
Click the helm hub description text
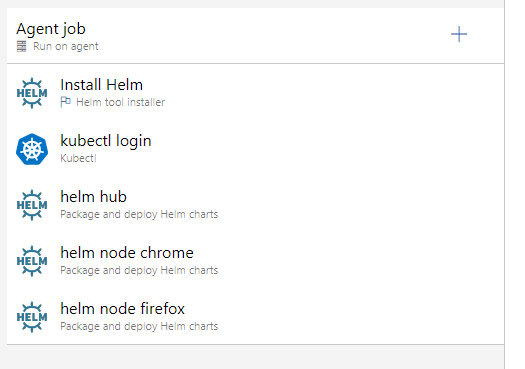[x=139, y=214]
